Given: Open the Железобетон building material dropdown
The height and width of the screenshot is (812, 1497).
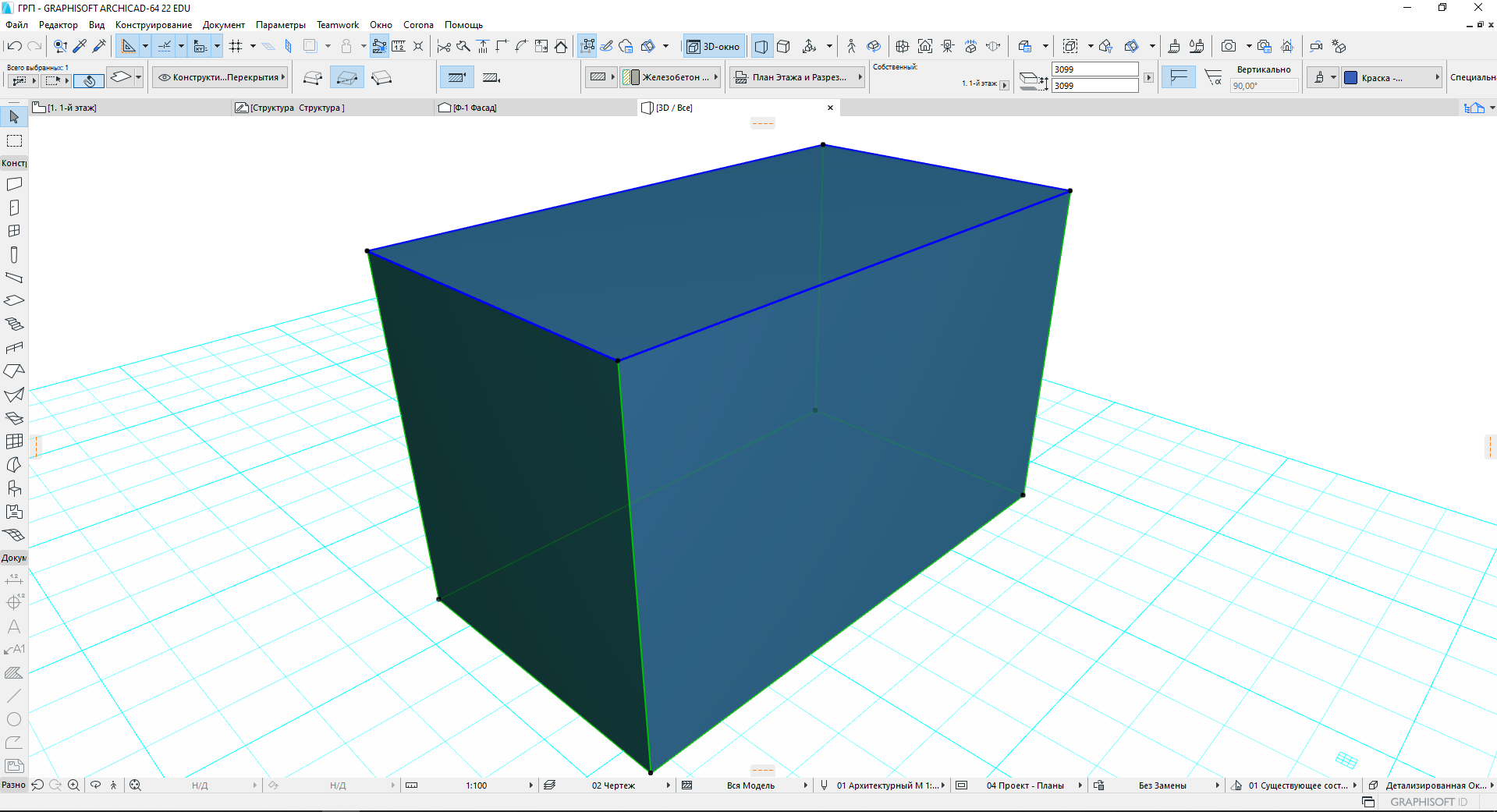Looking at the screenshot, I should [x=670, y=77].
